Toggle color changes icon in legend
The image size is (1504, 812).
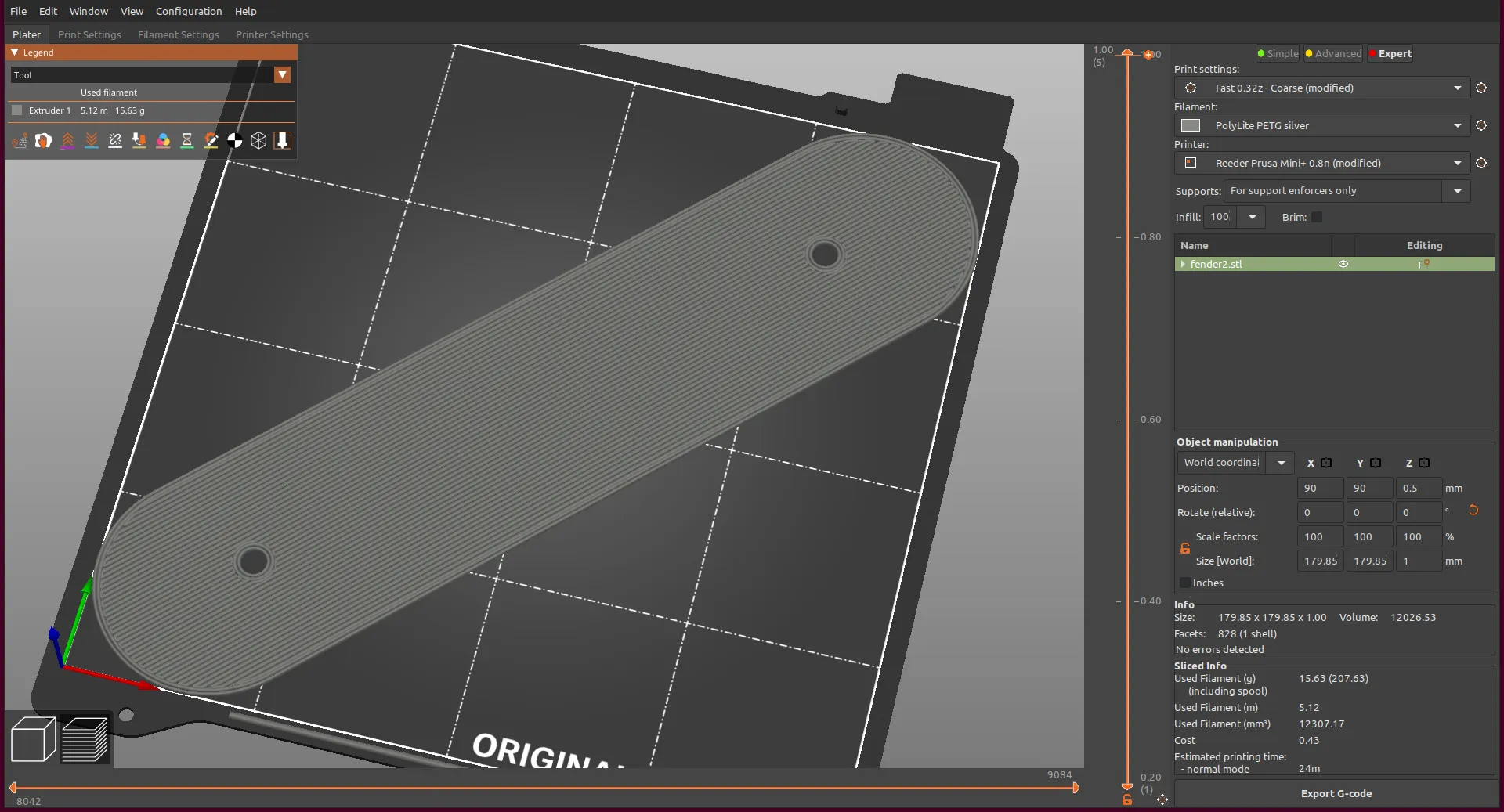[163, 141]
